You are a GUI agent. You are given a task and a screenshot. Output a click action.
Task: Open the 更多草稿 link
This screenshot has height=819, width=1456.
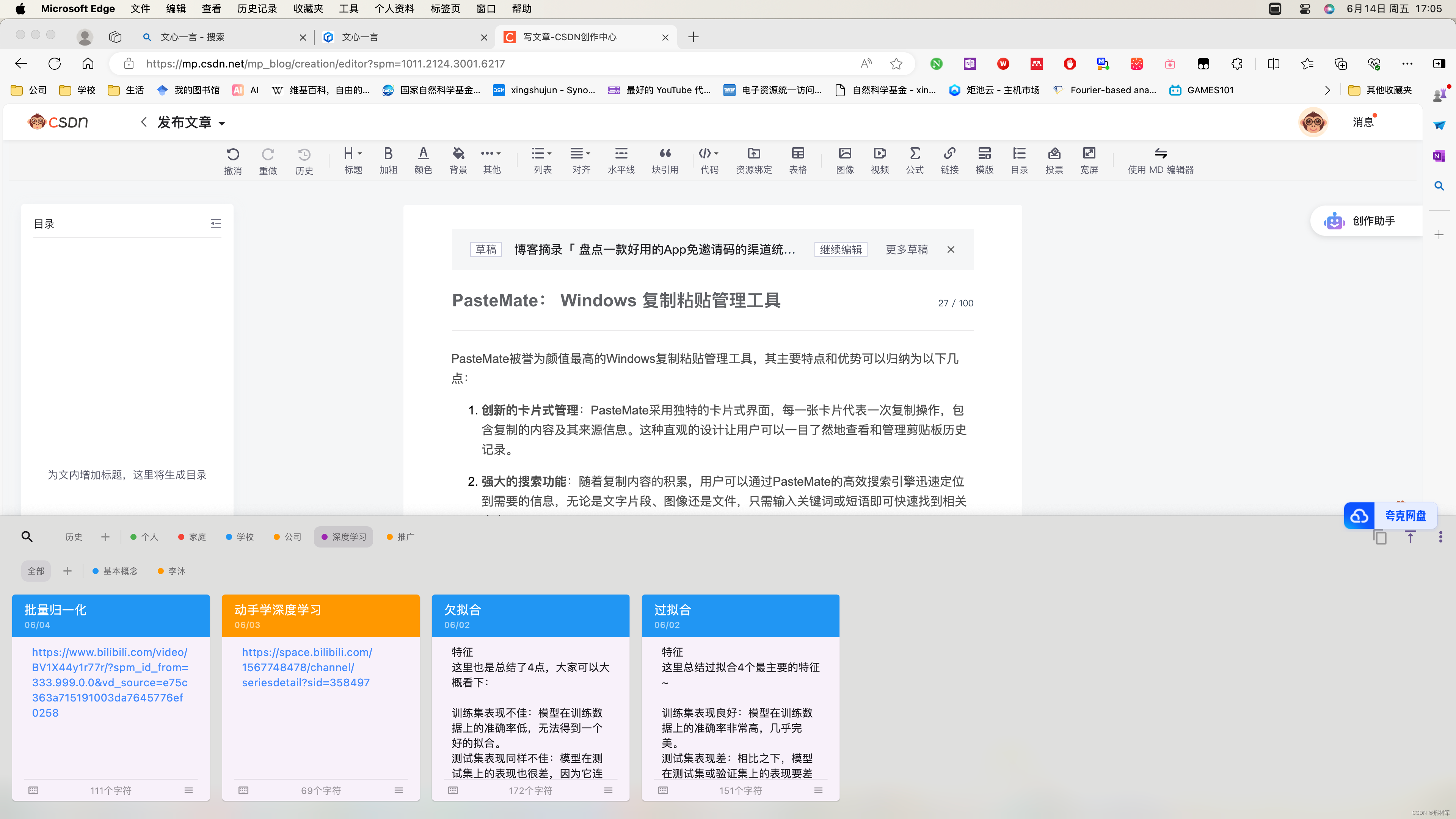pyautogui.click(x=906, y=249)
